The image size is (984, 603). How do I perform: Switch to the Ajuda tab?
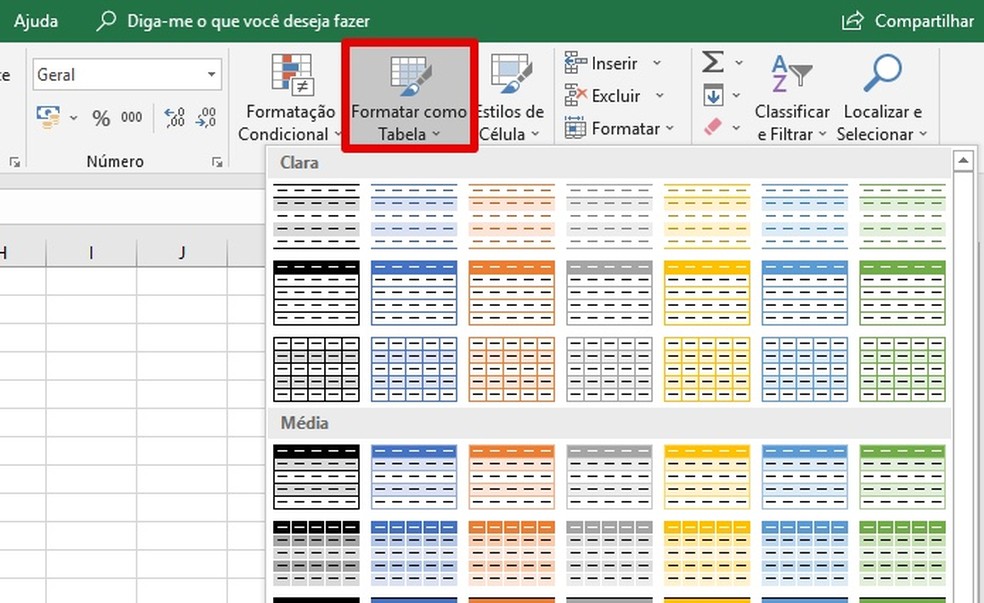click(x=36, y=20)
